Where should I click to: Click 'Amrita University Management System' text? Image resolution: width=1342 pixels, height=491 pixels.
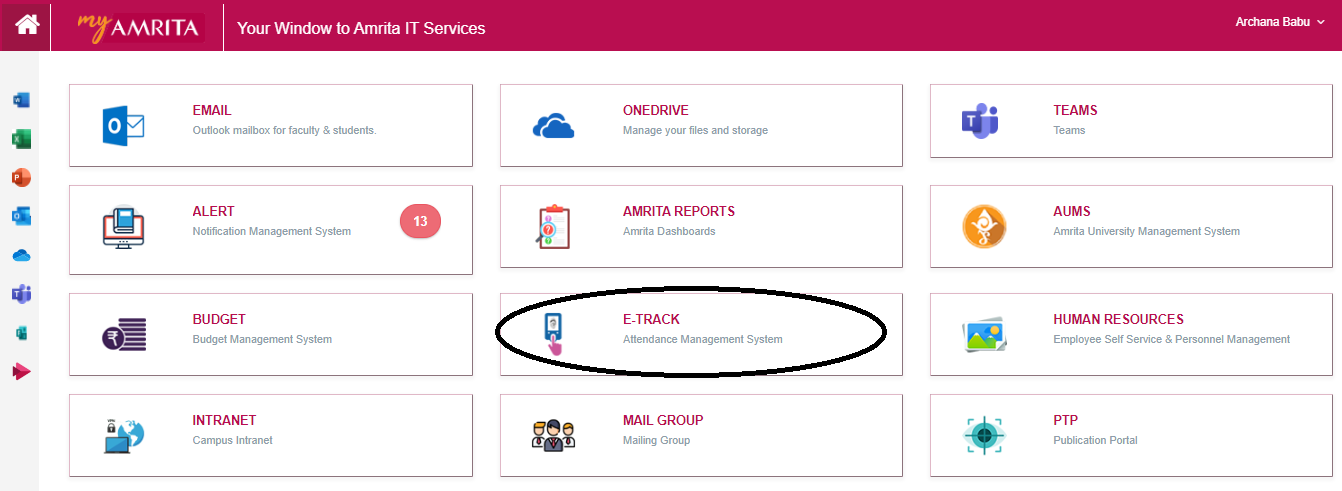pos(1146,231)
